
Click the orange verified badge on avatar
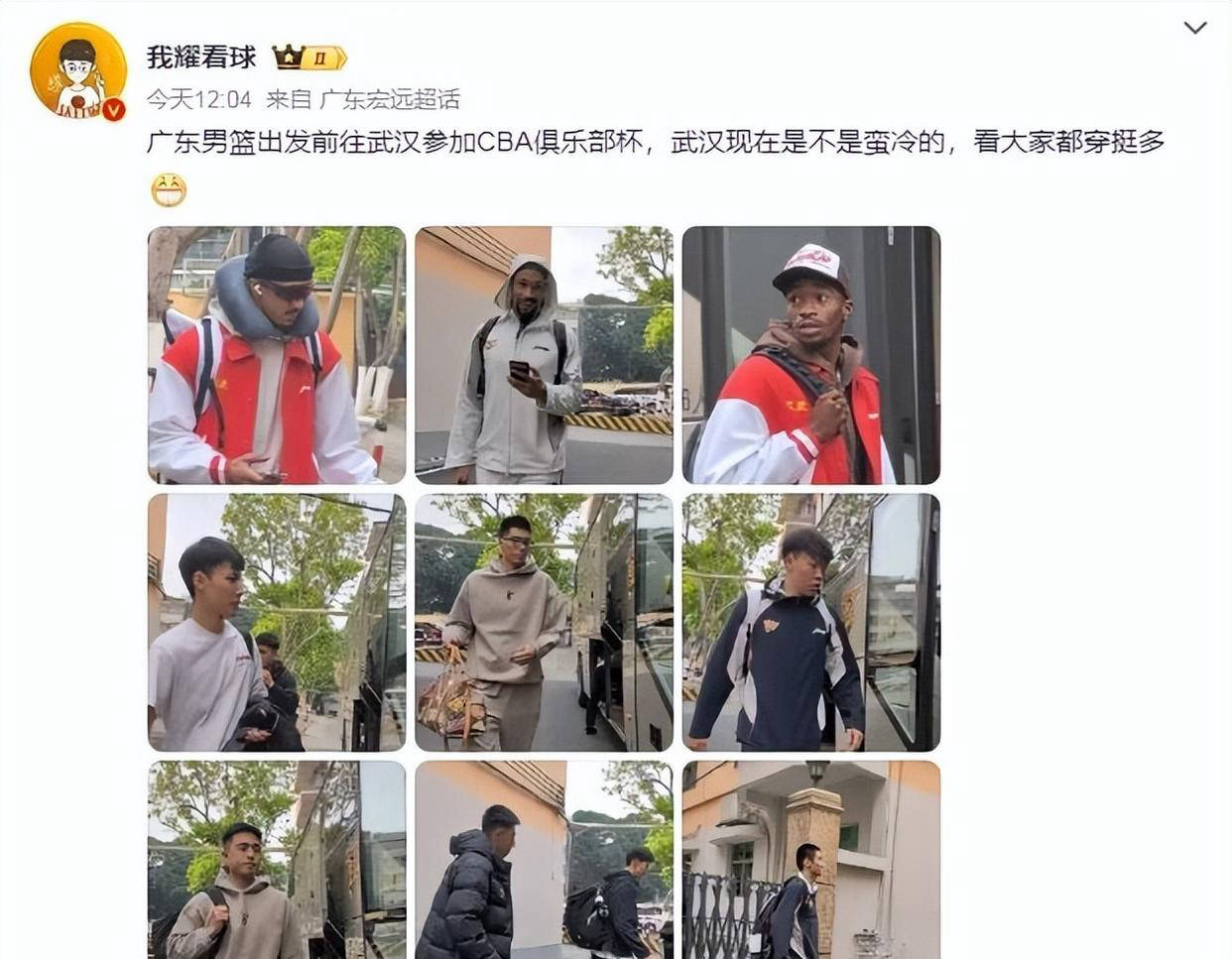[114, 109]
